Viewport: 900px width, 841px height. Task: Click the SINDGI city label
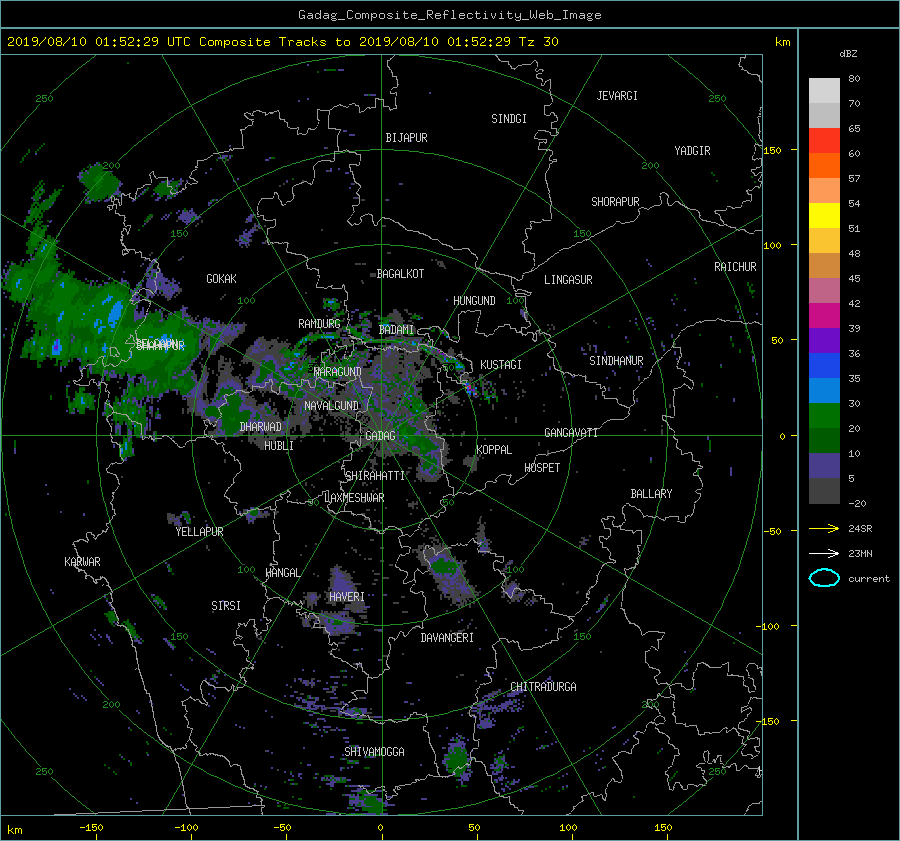509,118
